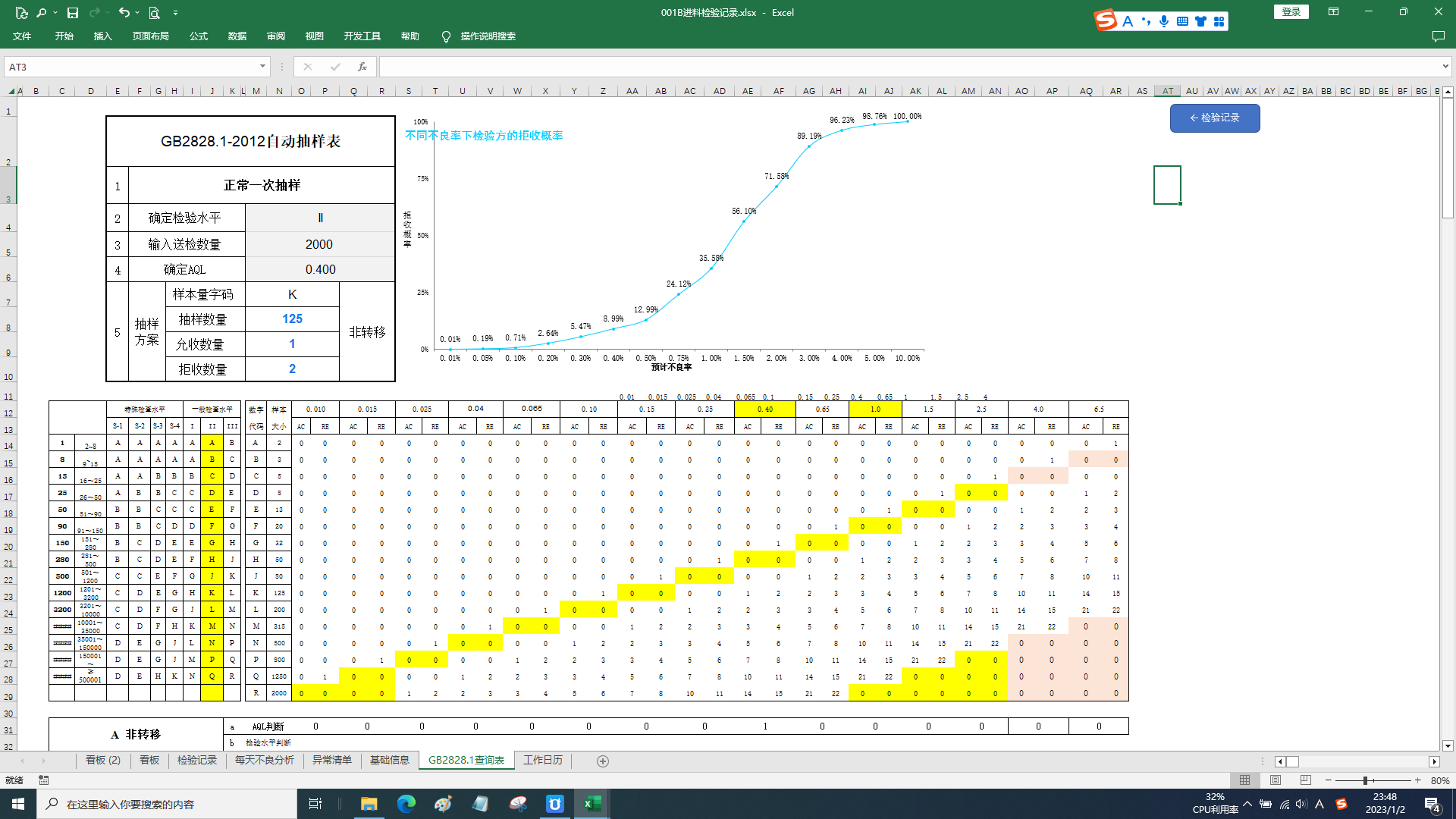This screenshot has height=819, width=1456.
Task: Click the 80% zoom level
Action: click(x=1440, y=780)
